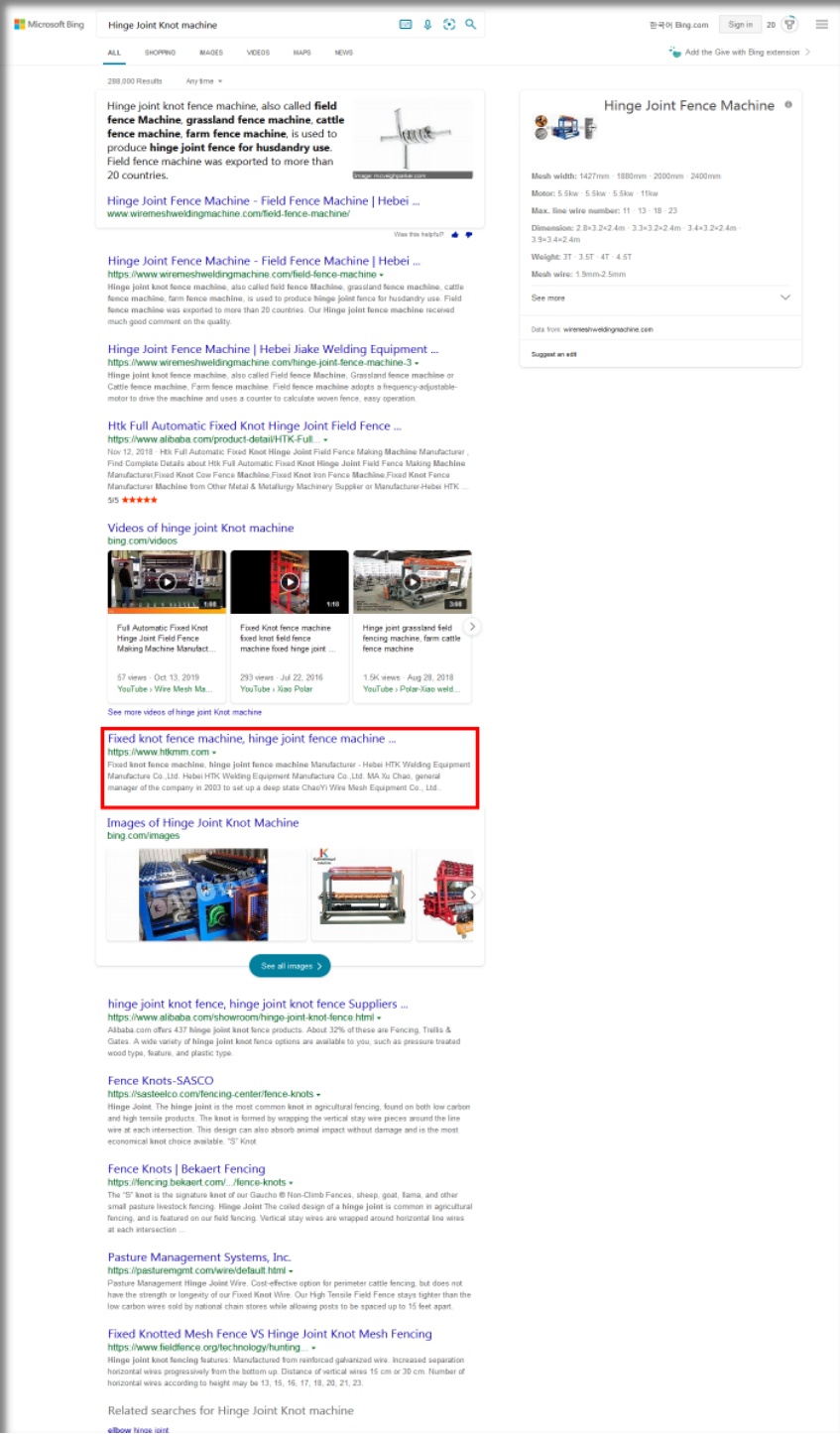Click the Microsoft Bing logo
Viewport: 840px width, 1434px height.
50,25
